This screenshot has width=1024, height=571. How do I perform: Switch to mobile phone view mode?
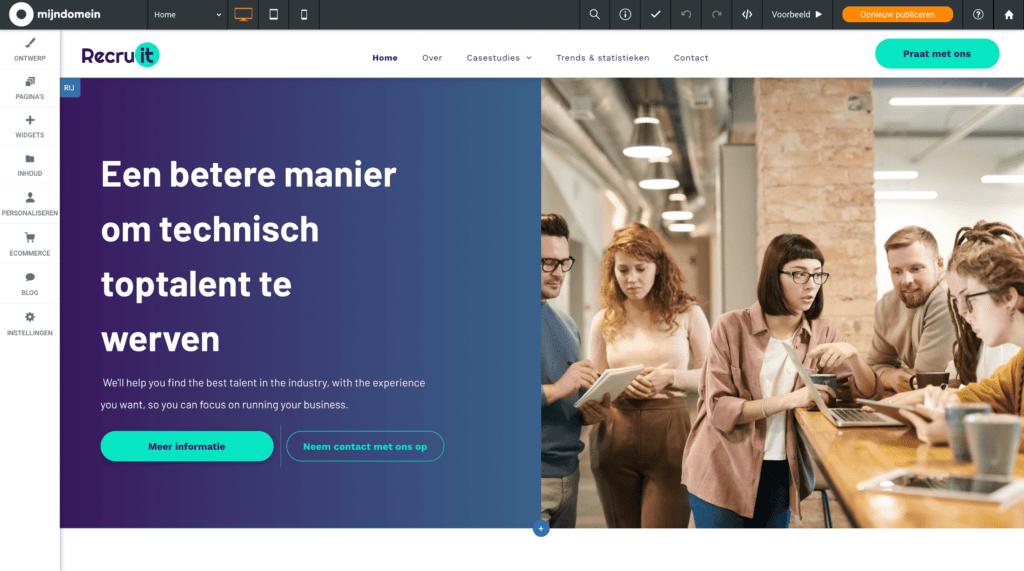point(304,15)
